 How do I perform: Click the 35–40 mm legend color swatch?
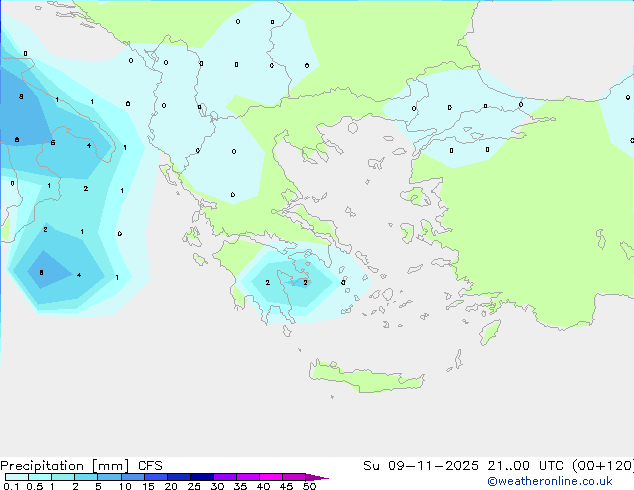pos(248,477)
